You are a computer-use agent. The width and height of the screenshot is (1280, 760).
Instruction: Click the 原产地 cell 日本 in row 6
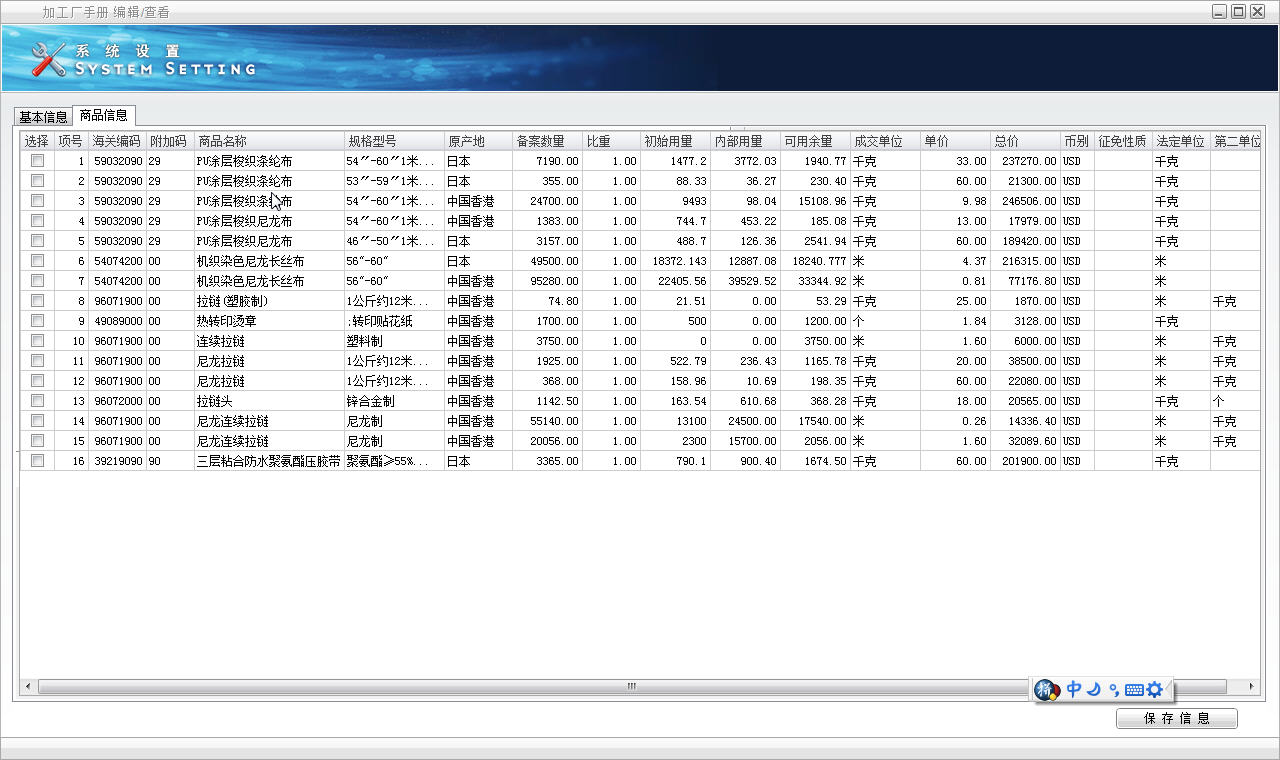477,261
